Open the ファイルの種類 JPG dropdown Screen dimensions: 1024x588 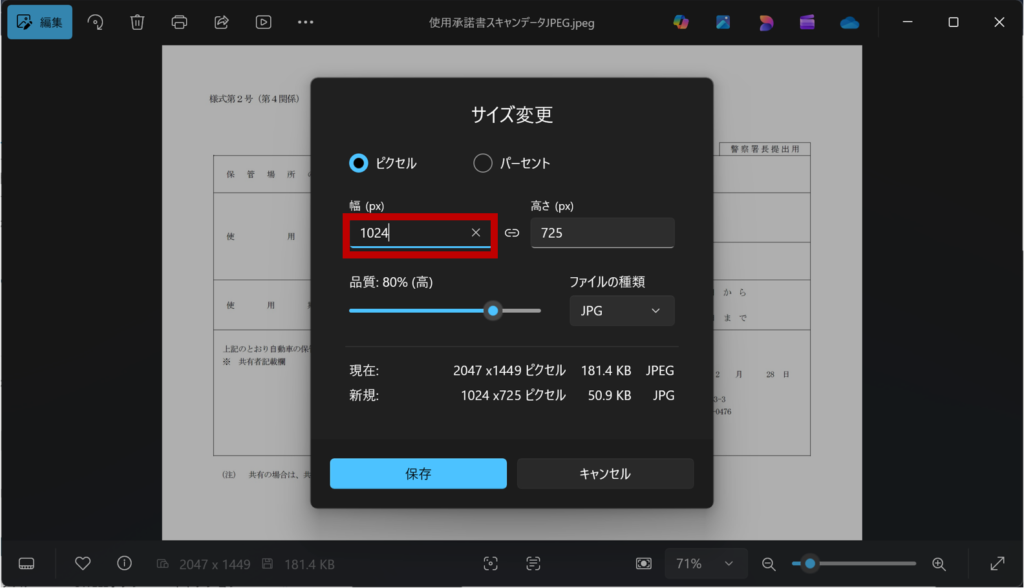pos(621,311)
